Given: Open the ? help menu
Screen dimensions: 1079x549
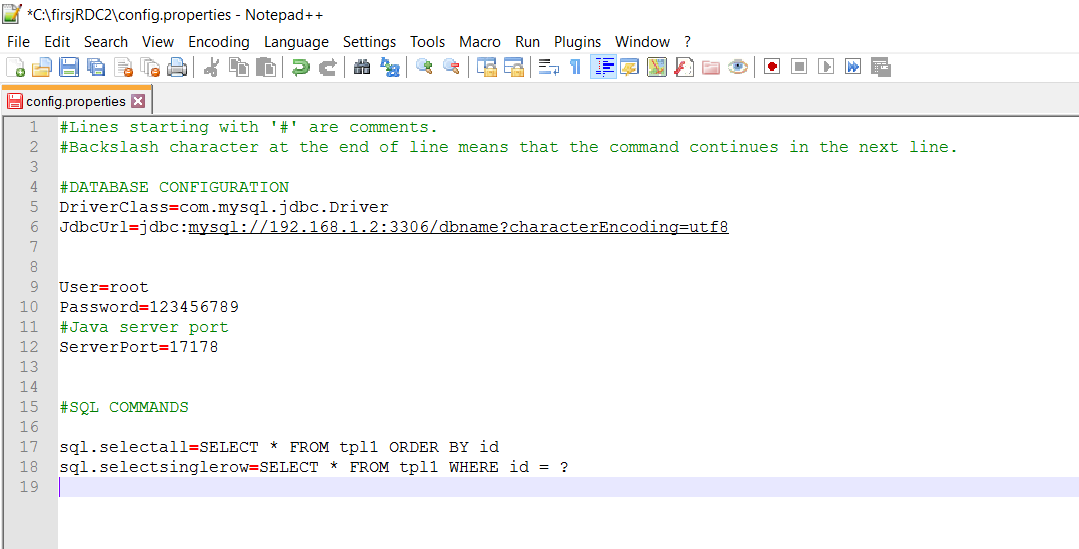Looking at the screenshot, I should click(687, 42).
